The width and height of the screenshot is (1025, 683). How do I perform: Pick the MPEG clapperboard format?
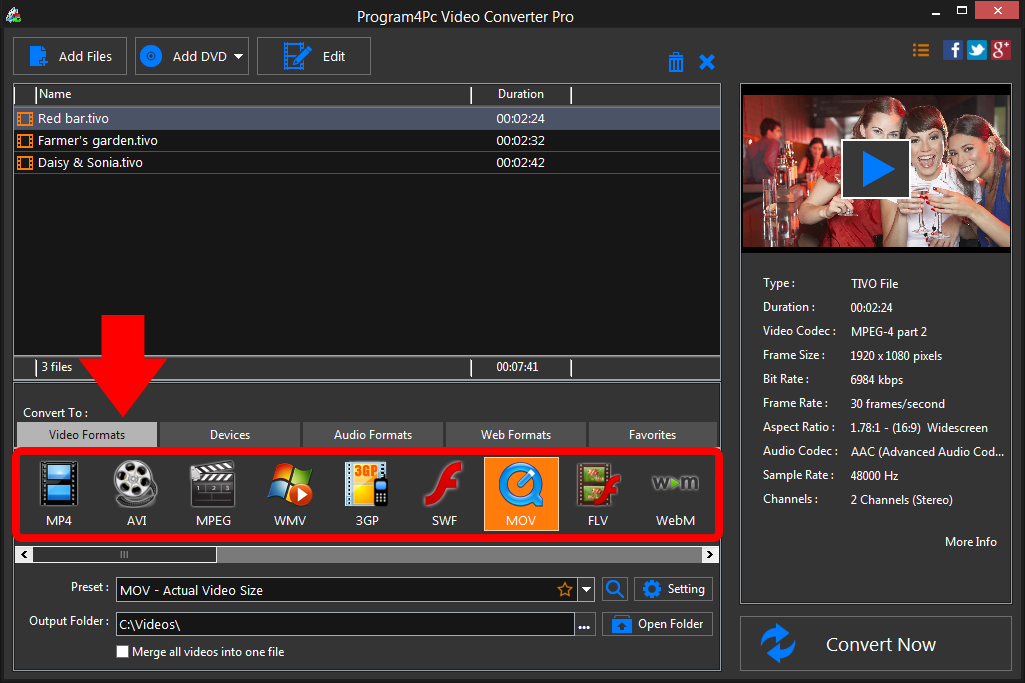pyautogui.click(x=213, y=493)
